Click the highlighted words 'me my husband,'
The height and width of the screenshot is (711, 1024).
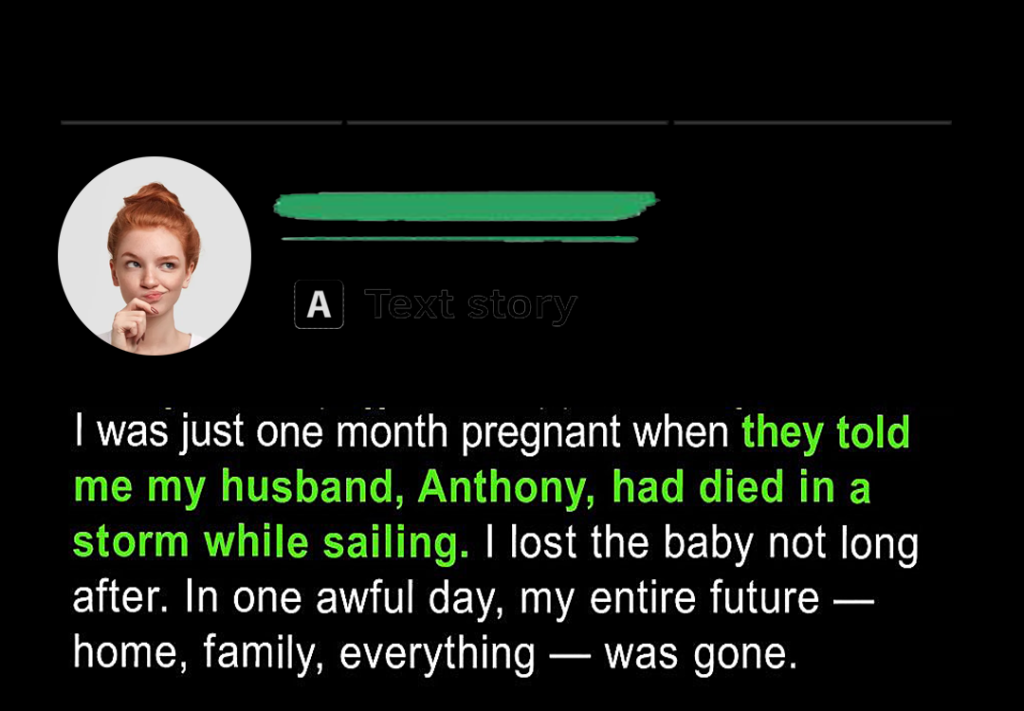coord(238,488)
